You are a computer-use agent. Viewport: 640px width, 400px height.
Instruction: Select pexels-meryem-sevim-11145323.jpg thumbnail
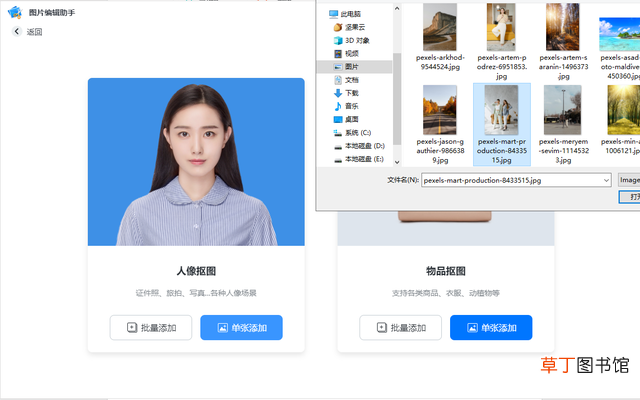coord(562,110)
